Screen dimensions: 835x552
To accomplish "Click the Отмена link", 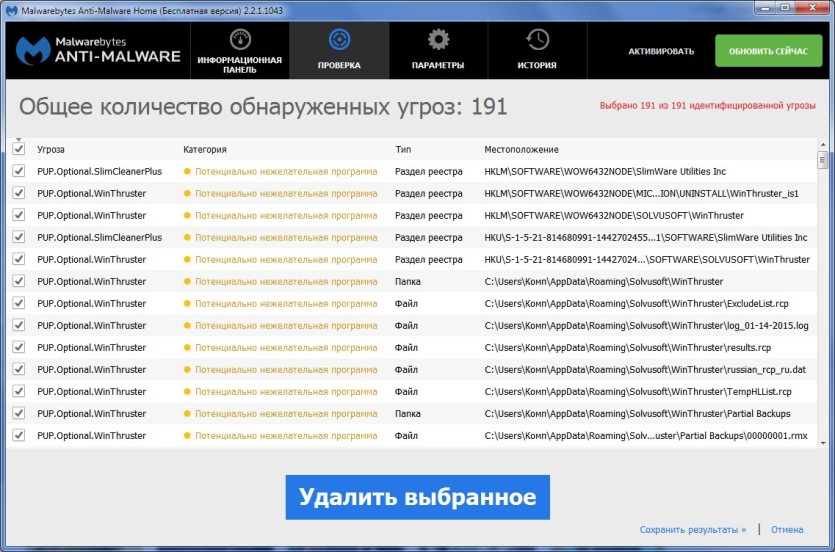I will click(x=787, y=530).
